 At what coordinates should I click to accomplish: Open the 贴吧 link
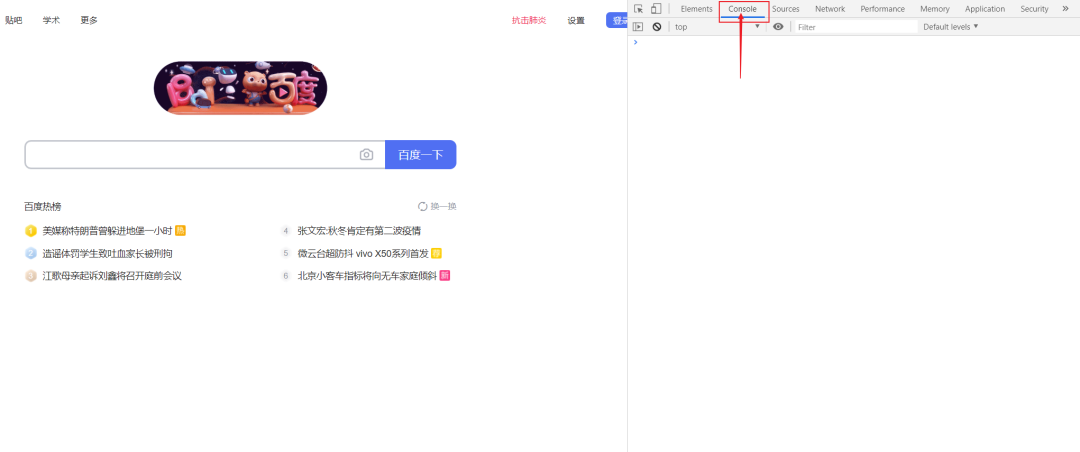click(x=14, y=20)
